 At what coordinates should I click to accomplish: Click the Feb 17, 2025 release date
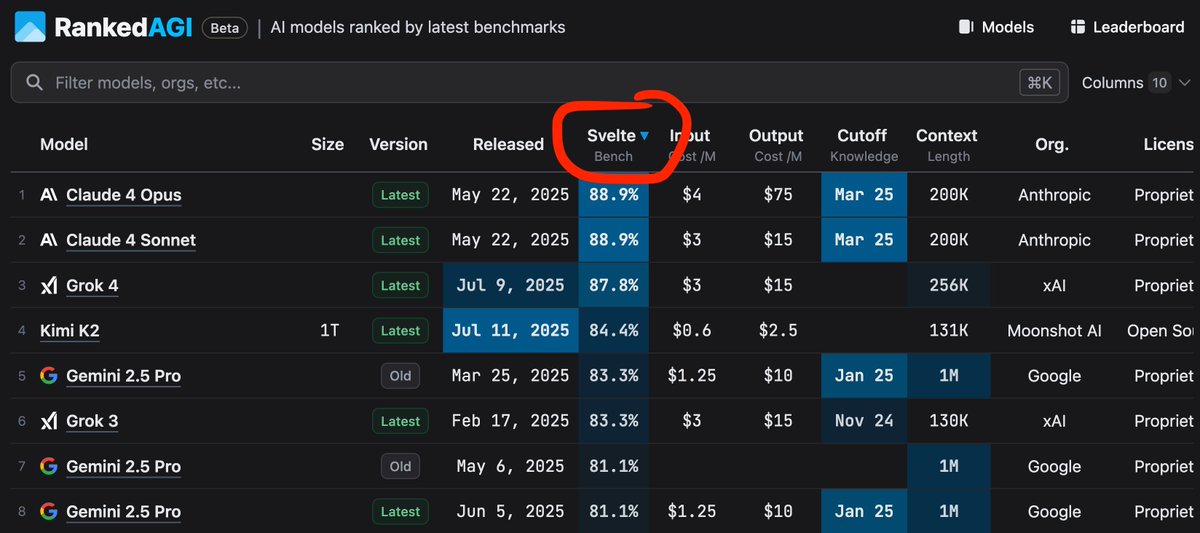coord(510,421)
